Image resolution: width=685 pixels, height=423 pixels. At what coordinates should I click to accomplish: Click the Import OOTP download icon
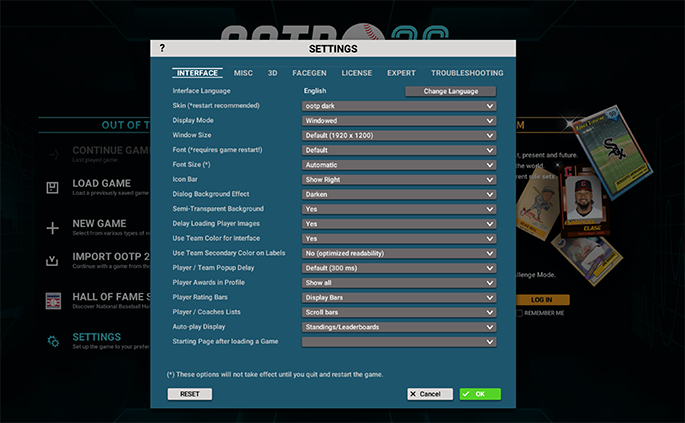point(52,261)
